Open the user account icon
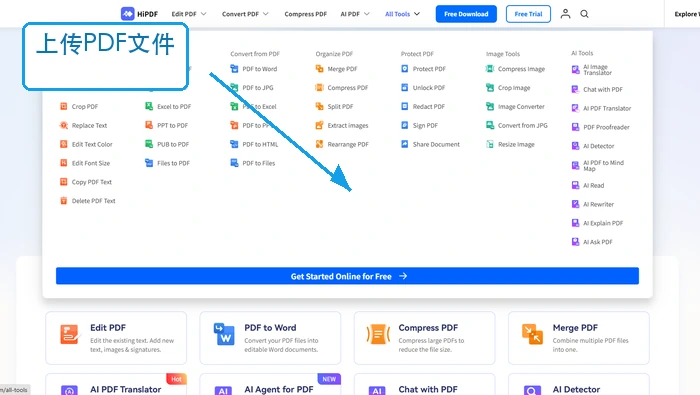 tap(565, 14)
